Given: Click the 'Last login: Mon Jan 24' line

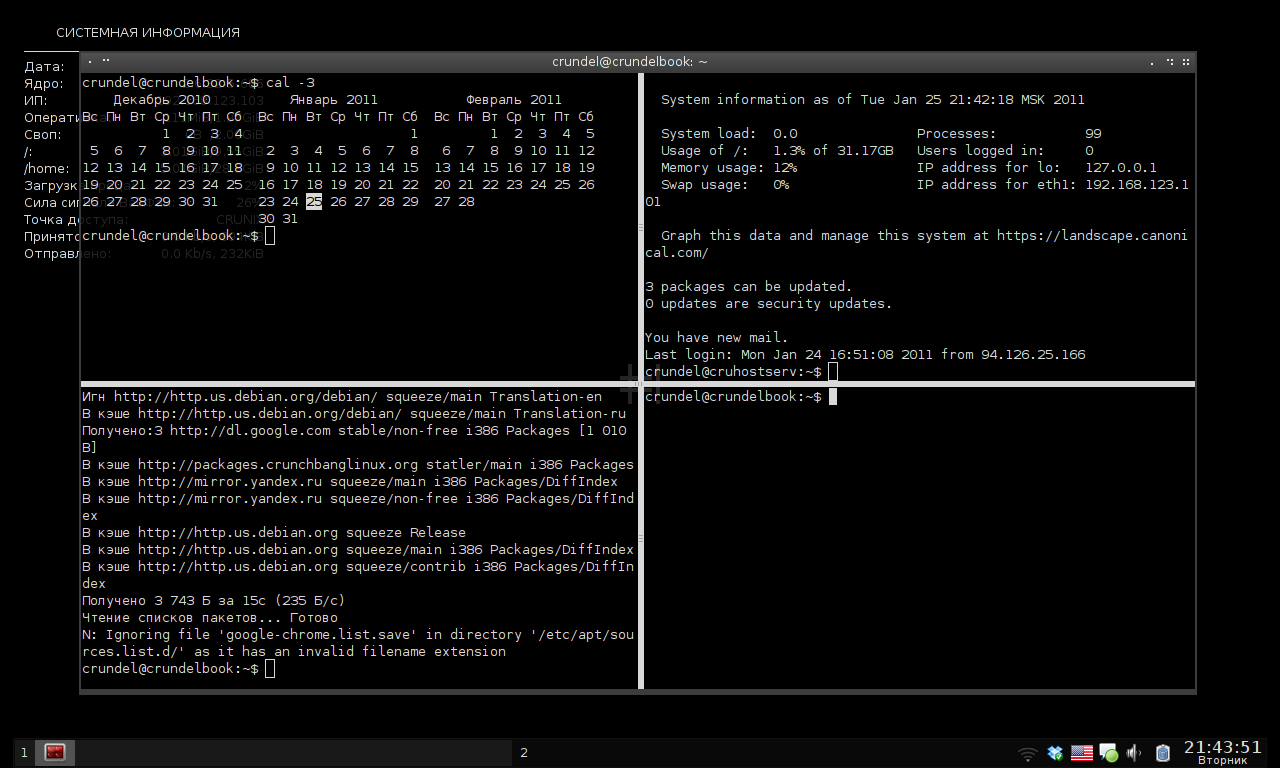Looking at the screenshot, I should point(865,355).
